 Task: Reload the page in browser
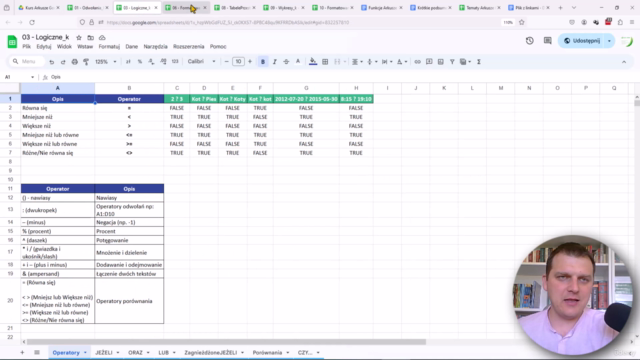(x=32, y=22)
